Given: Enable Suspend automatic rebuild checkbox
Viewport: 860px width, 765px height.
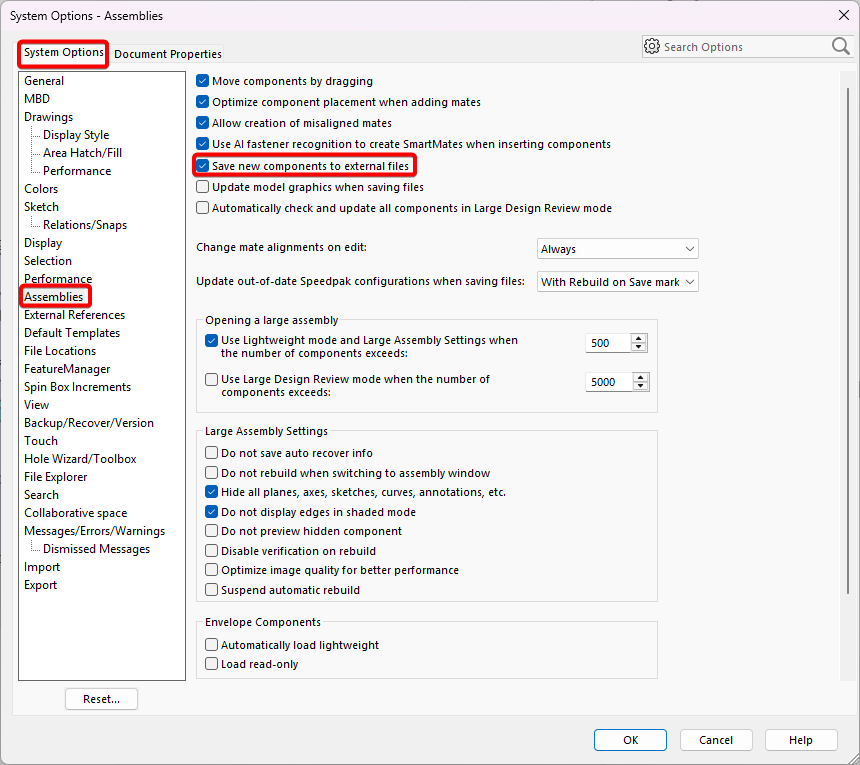Looking at the screenshot, I should 211,590.
